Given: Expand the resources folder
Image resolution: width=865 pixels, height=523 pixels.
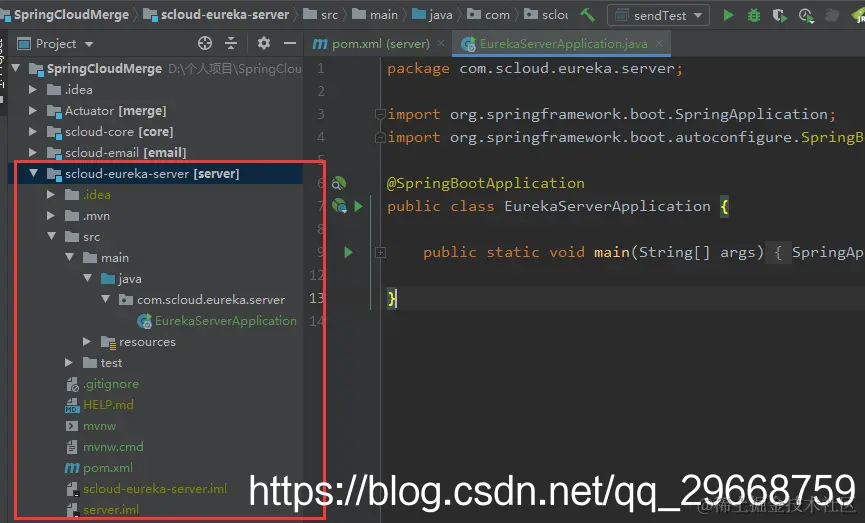Looking at the screenshot, I should tap(87, 341).
